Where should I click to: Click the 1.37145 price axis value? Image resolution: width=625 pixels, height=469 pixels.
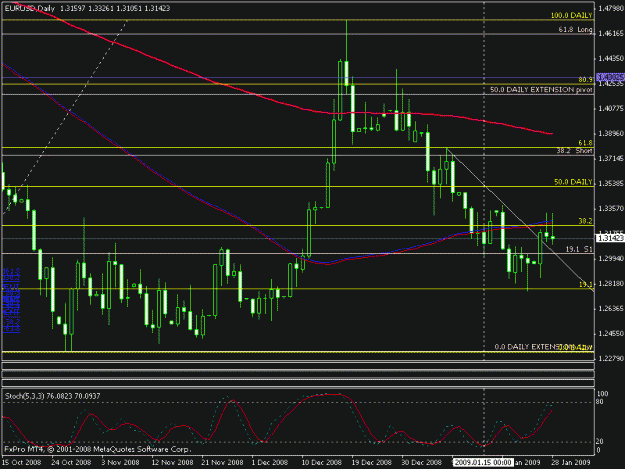(611, 159)
